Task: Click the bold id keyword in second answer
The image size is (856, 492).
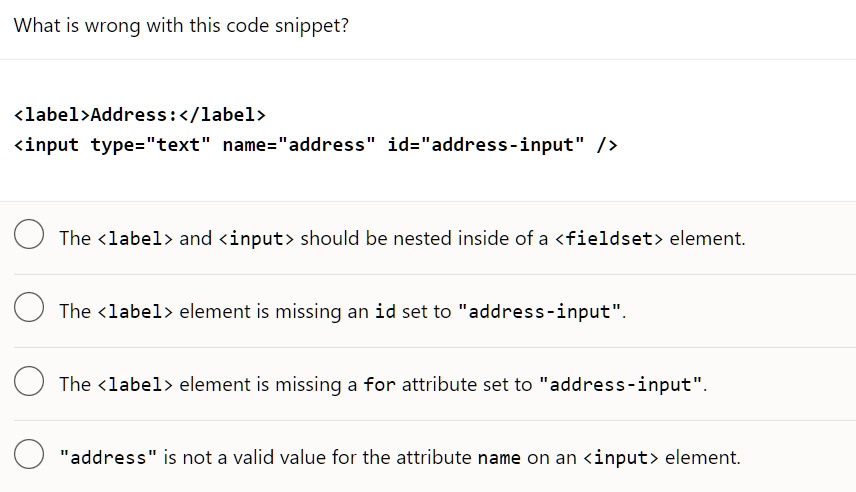Action: [385, 311]
